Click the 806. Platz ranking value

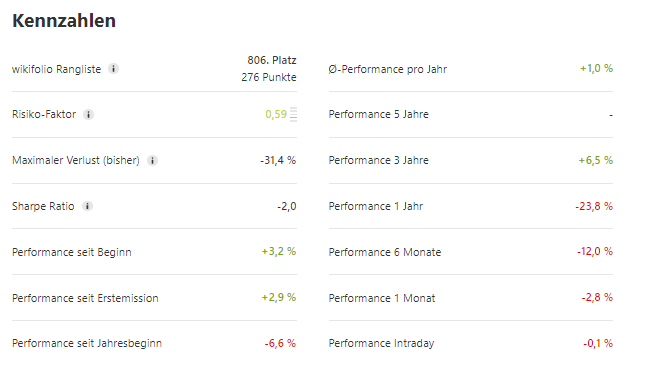coord(272,60)
